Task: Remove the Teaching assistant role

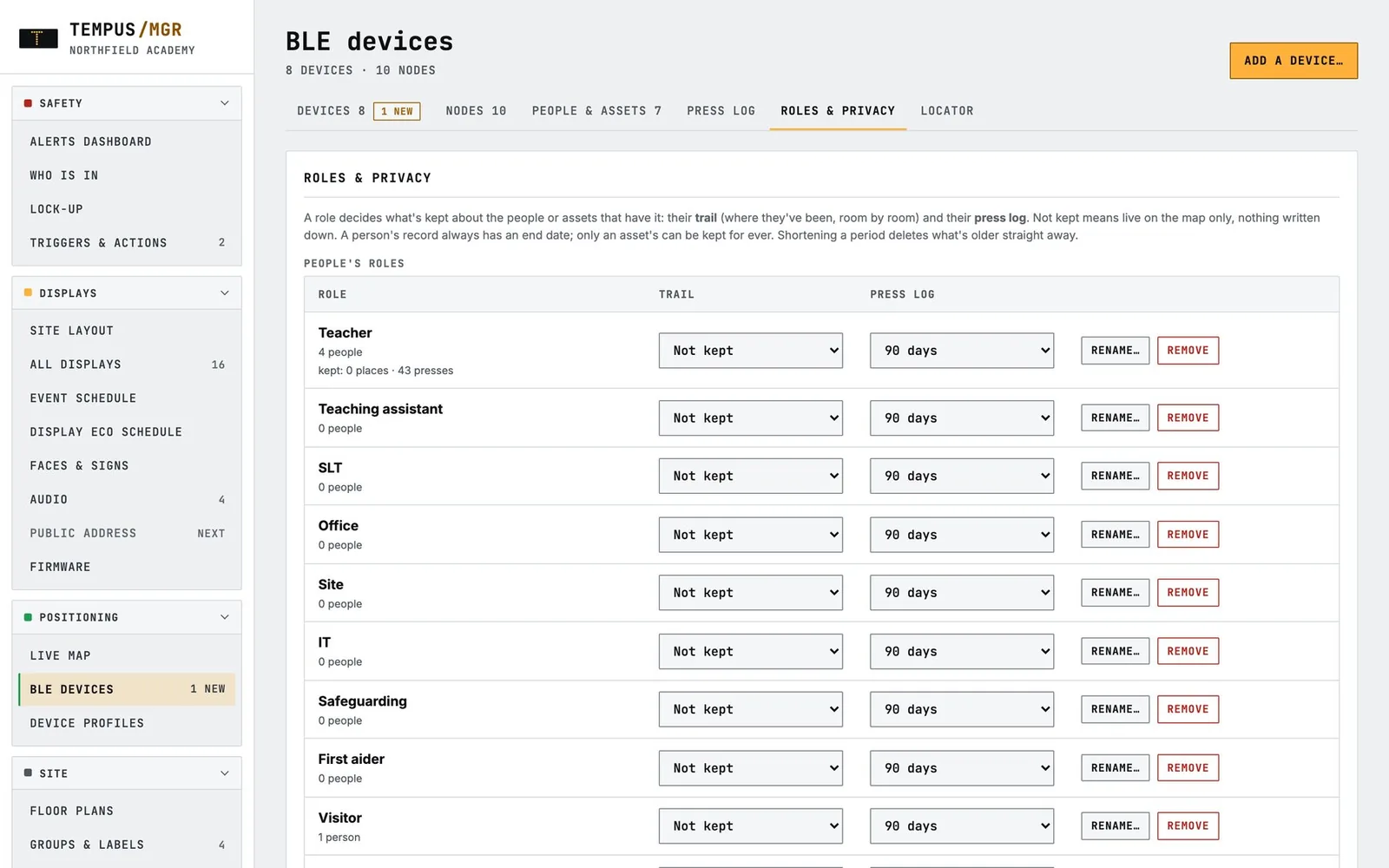Action: [x=1188, y=418]
